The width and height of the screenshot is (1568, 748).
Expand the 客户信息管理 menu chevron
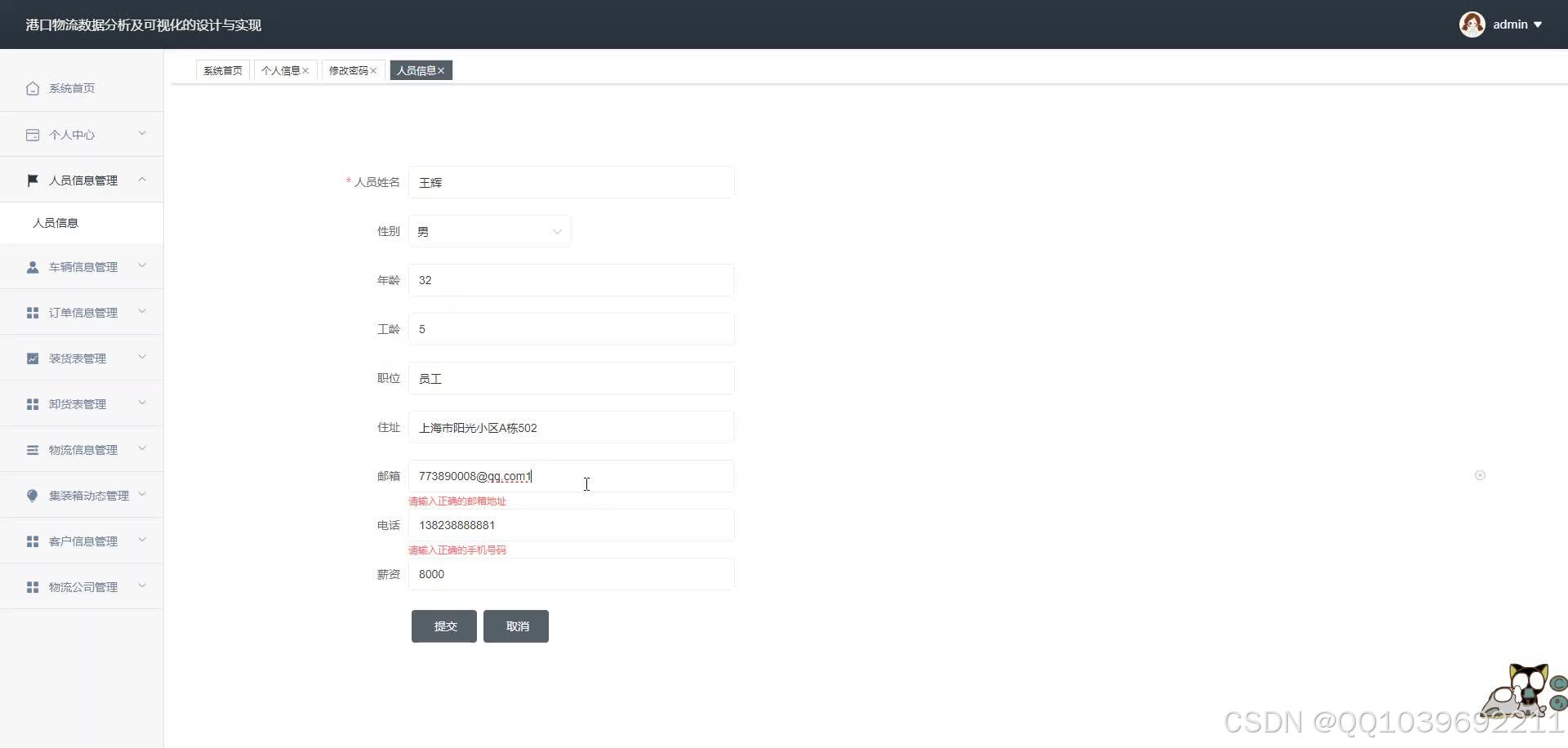142,541
